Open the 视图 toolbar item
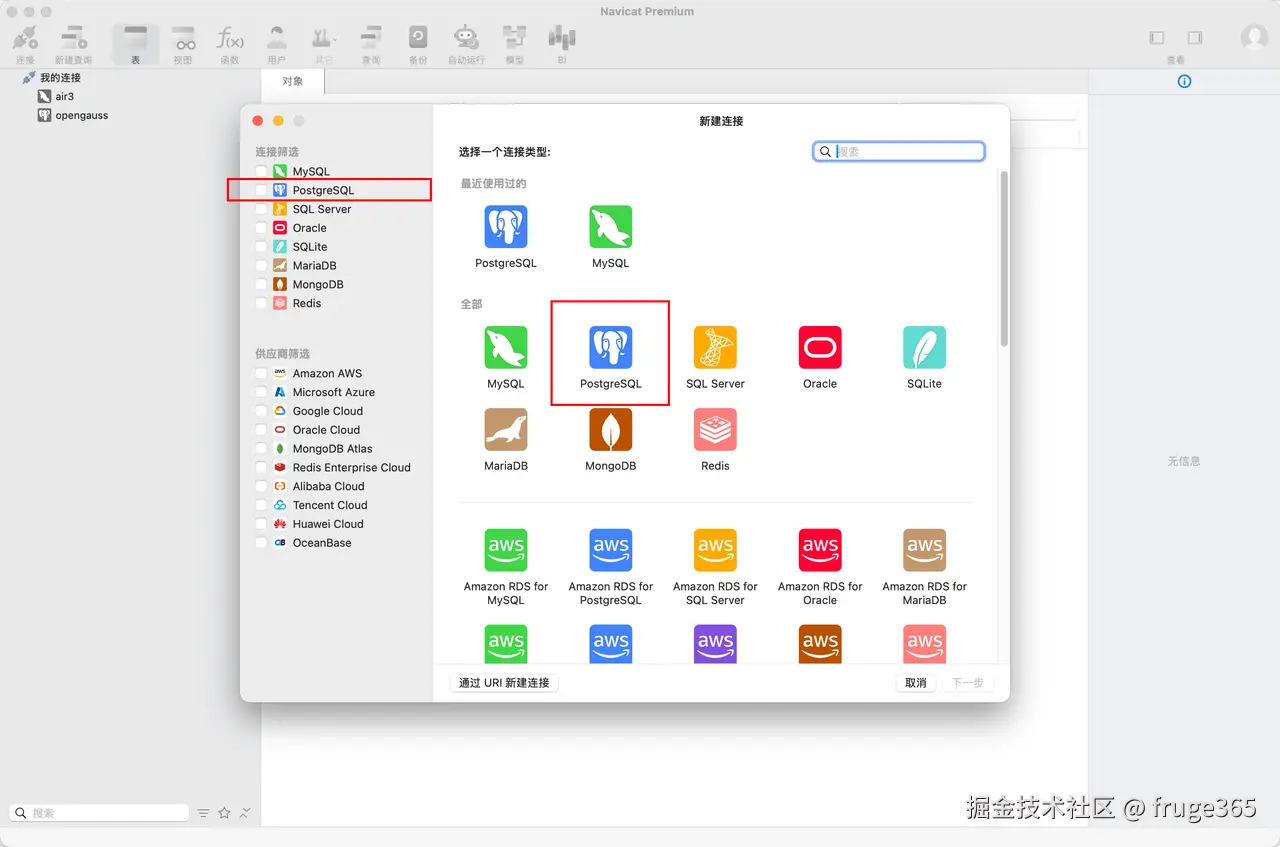This screenshot has height=847, width=1280. (x=183, y=44)
